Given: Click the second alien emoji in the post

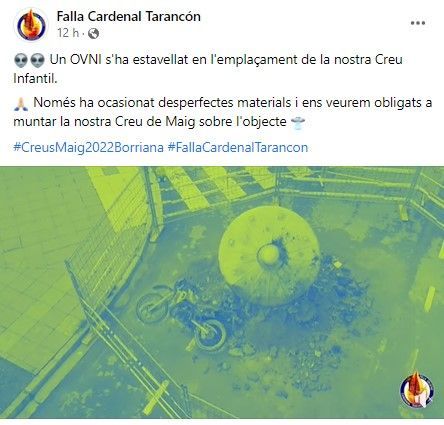Looking at the screenshot, I should [37, 60].
